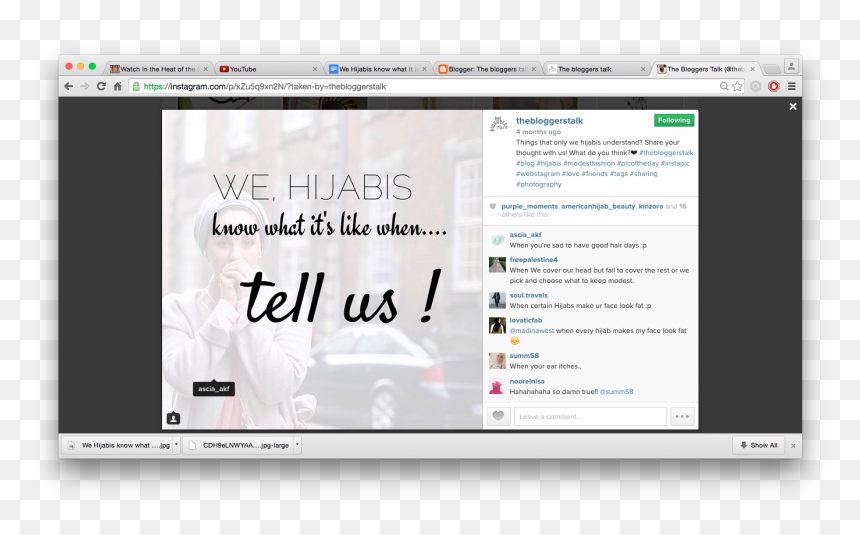Switch to 'We Hijabis know what it' tab
This screenshot has width=860, height=535.
click(375, 69)
